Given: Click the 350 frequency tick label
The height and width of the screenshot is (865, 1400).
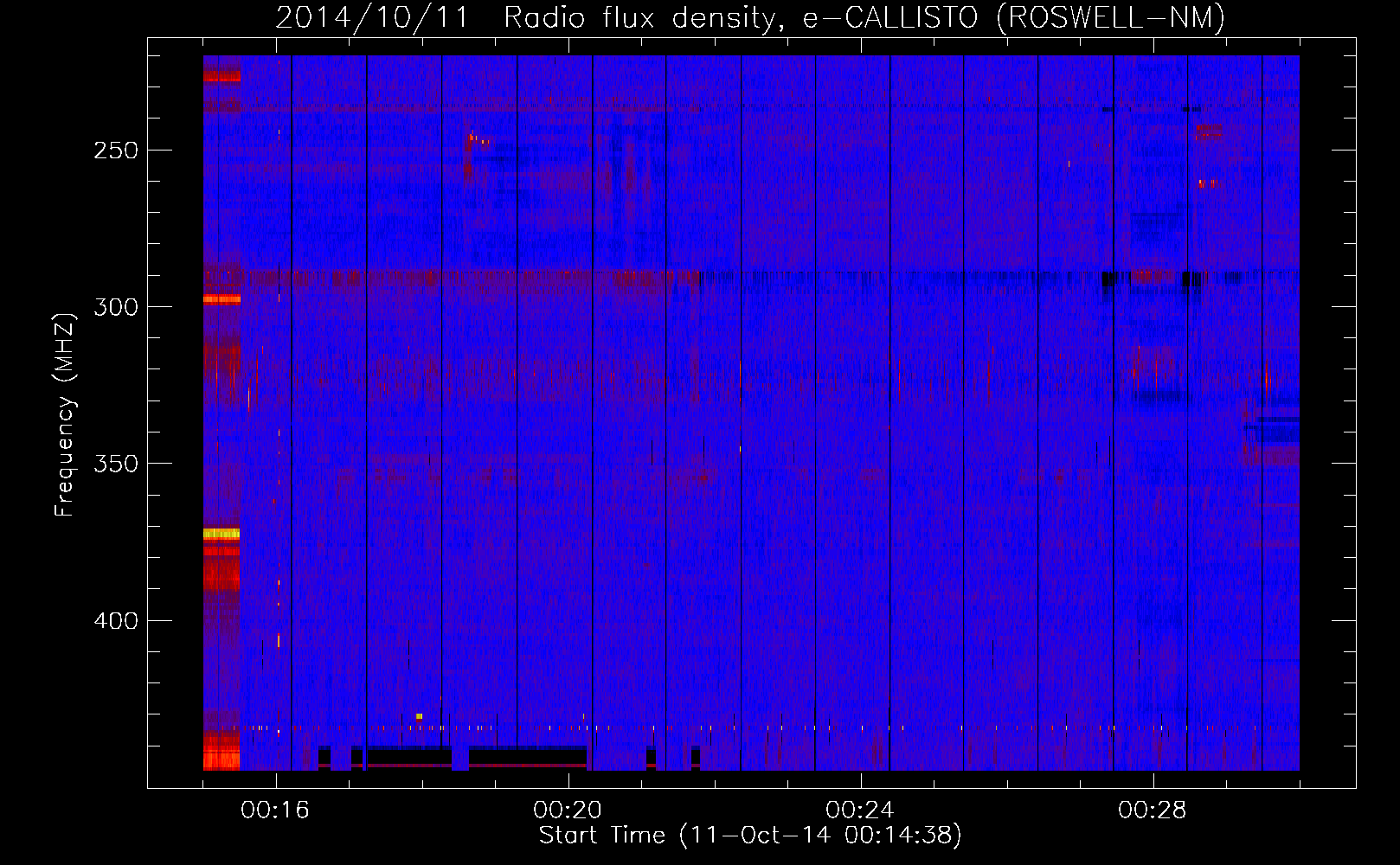Looking at the screenshot, I should point(116,464).
